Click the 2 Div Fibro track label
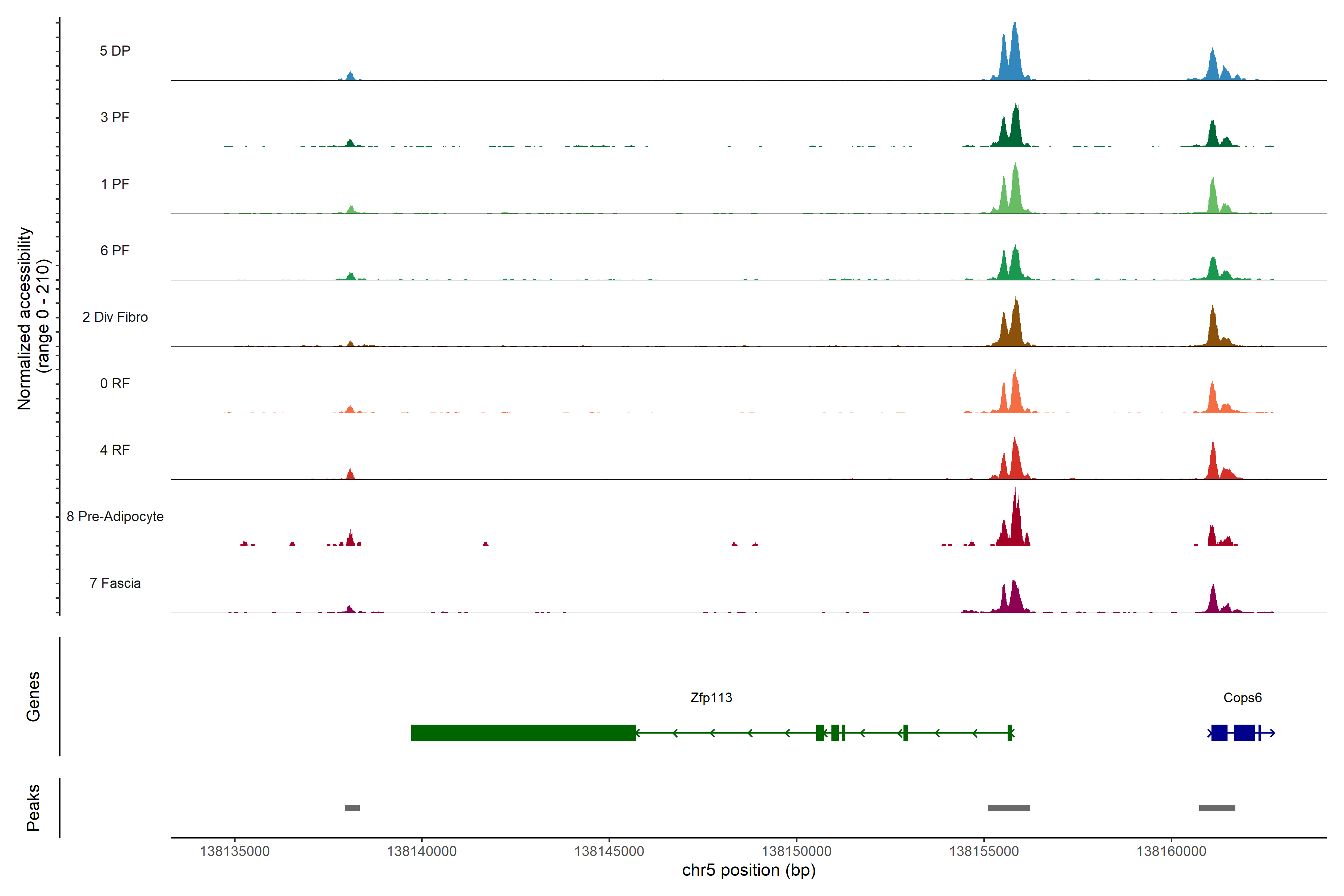Viewport: 1344px width, 896px height. click(x=115, y=317)
